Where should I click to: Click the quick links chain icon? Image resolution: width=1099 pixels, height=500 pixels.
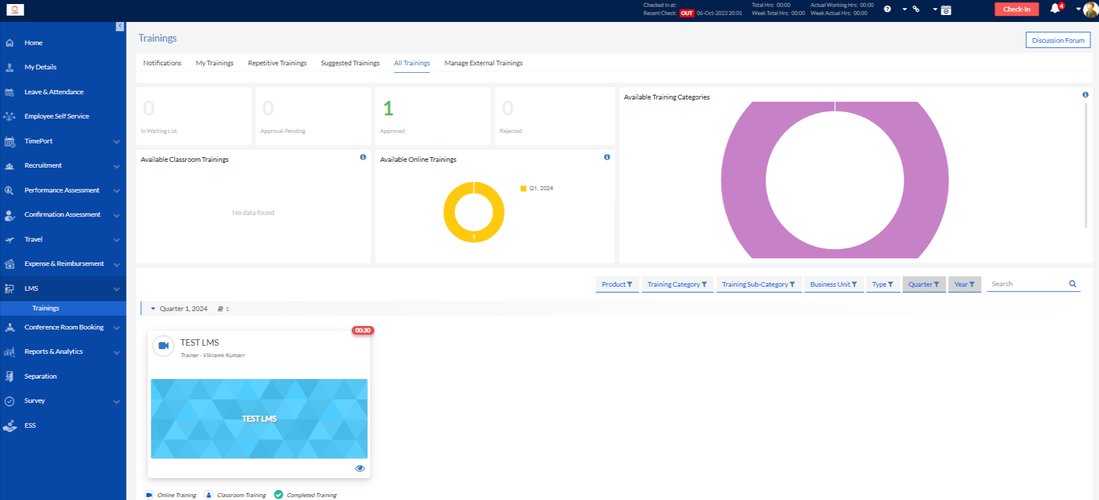[915, 9]
